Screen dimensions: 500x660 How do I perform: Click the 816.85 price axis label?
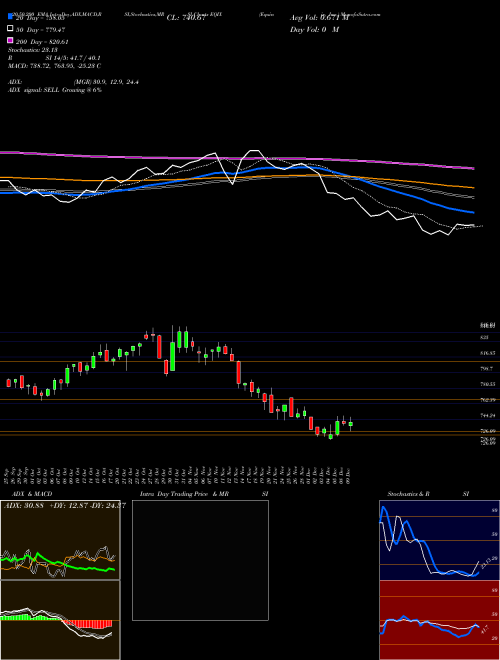(488, 353)
